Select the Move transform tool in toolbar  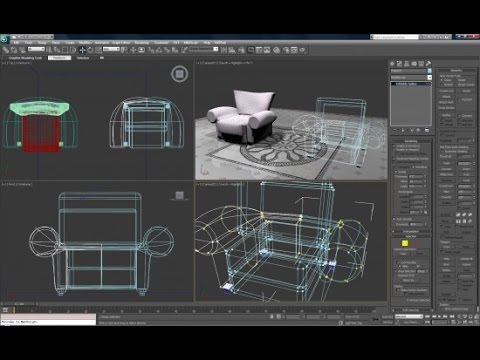(x=82, y=50)
